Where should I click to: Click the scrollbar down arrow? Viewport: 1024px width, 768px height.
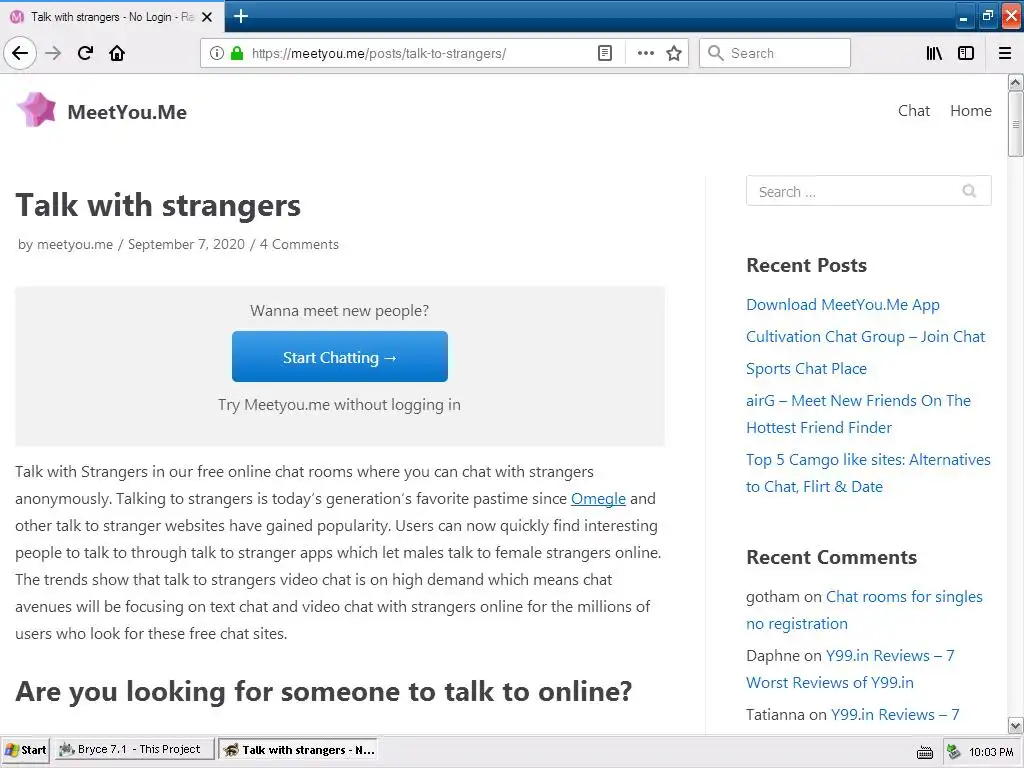(x=1015, y=726)
